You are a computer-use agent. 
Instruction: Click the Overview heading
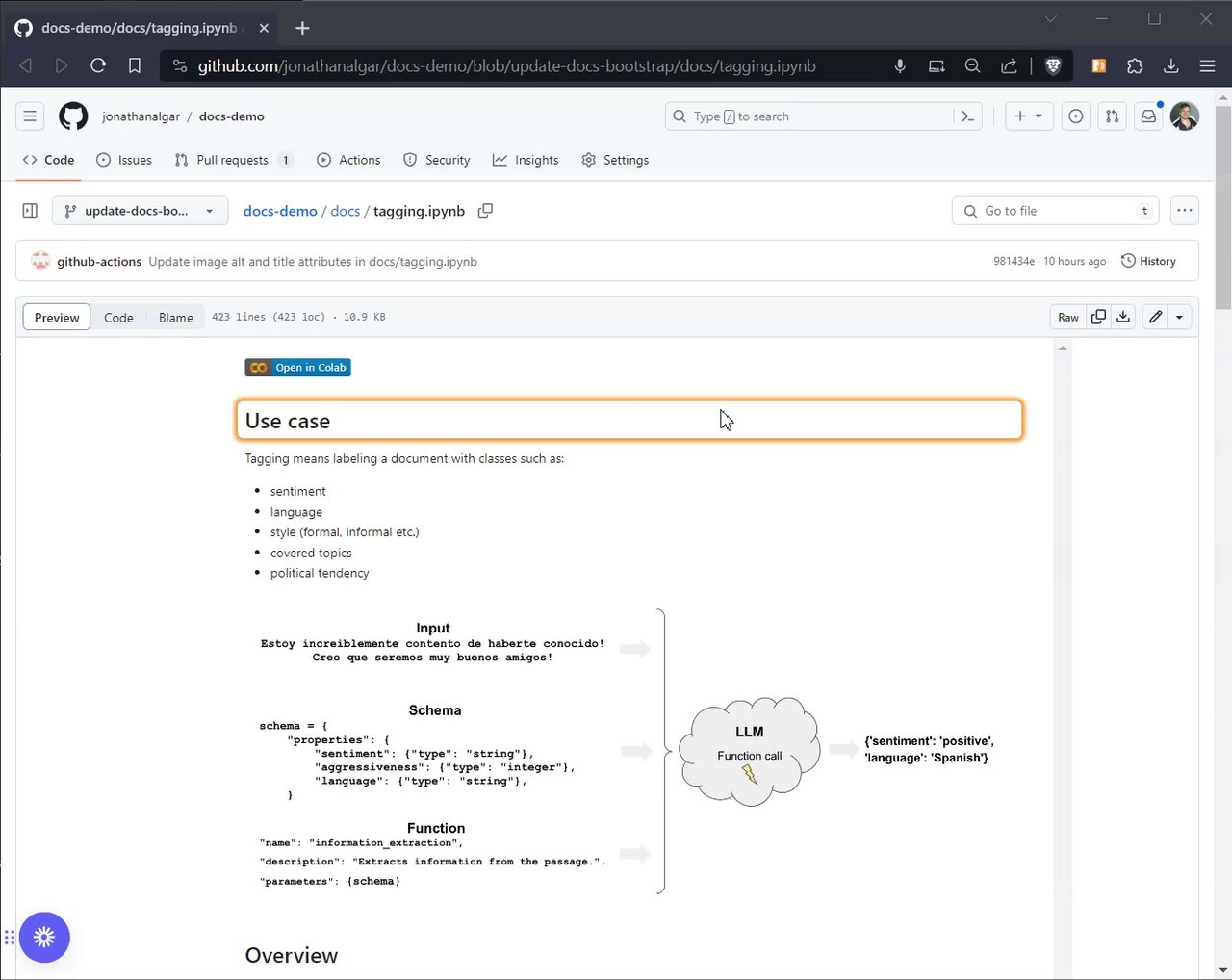click(x=292, y=955)
